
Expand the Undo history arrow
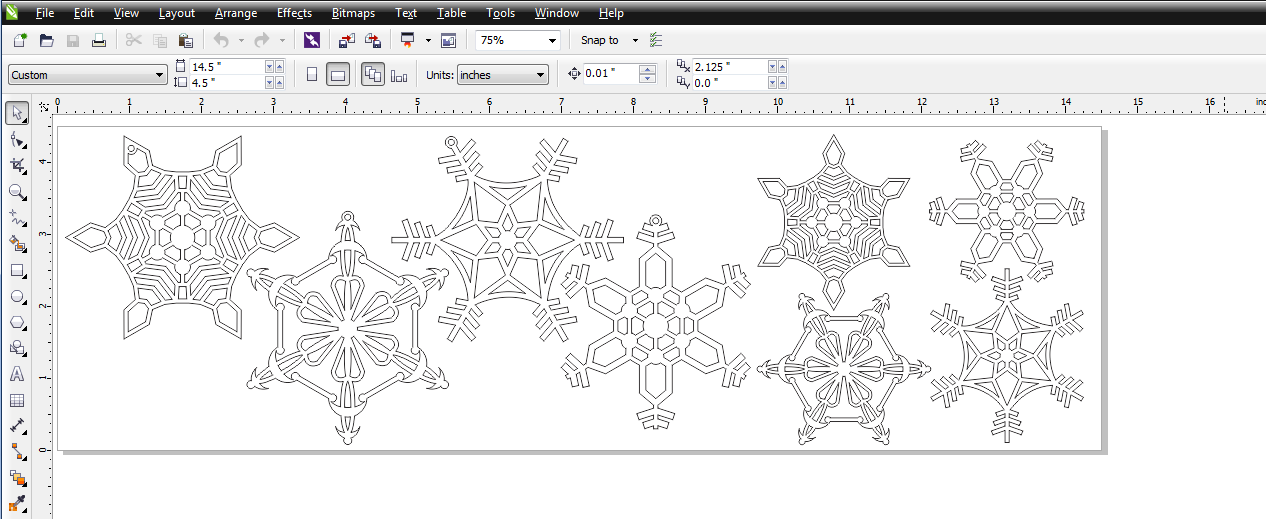click(241, 41)
